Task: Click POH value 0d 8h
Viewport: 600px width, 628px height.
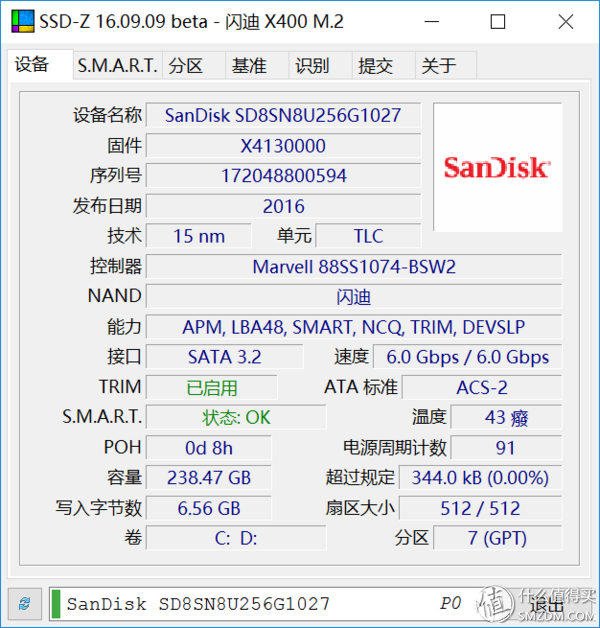Action: 209,448
